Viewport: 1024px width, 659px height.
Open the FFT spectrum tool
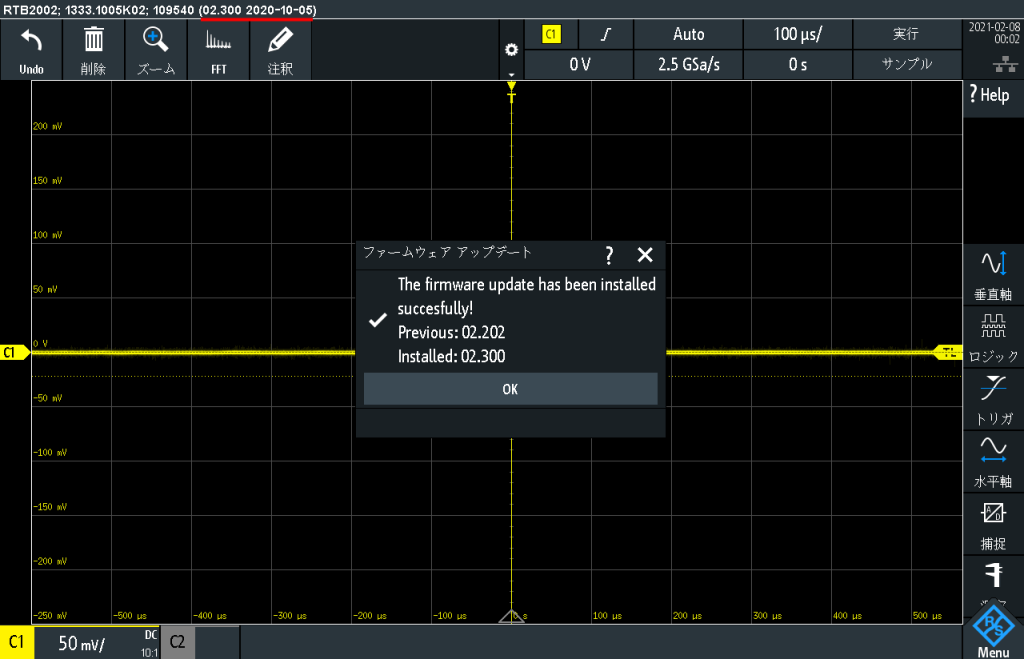click(x=218, y=41)
